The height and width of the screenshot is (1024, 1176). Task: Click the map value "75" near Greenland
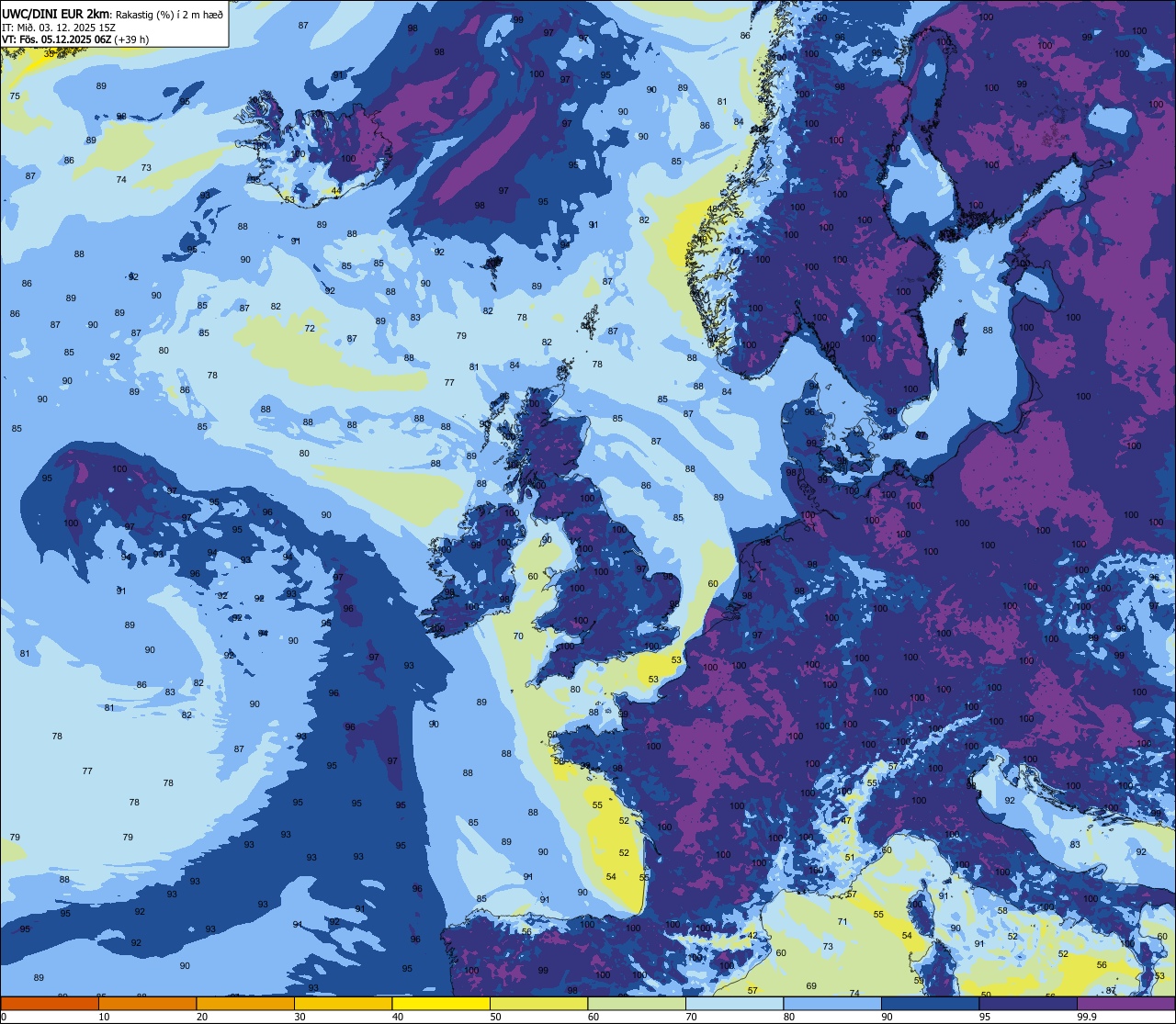[x=15, y=96]
